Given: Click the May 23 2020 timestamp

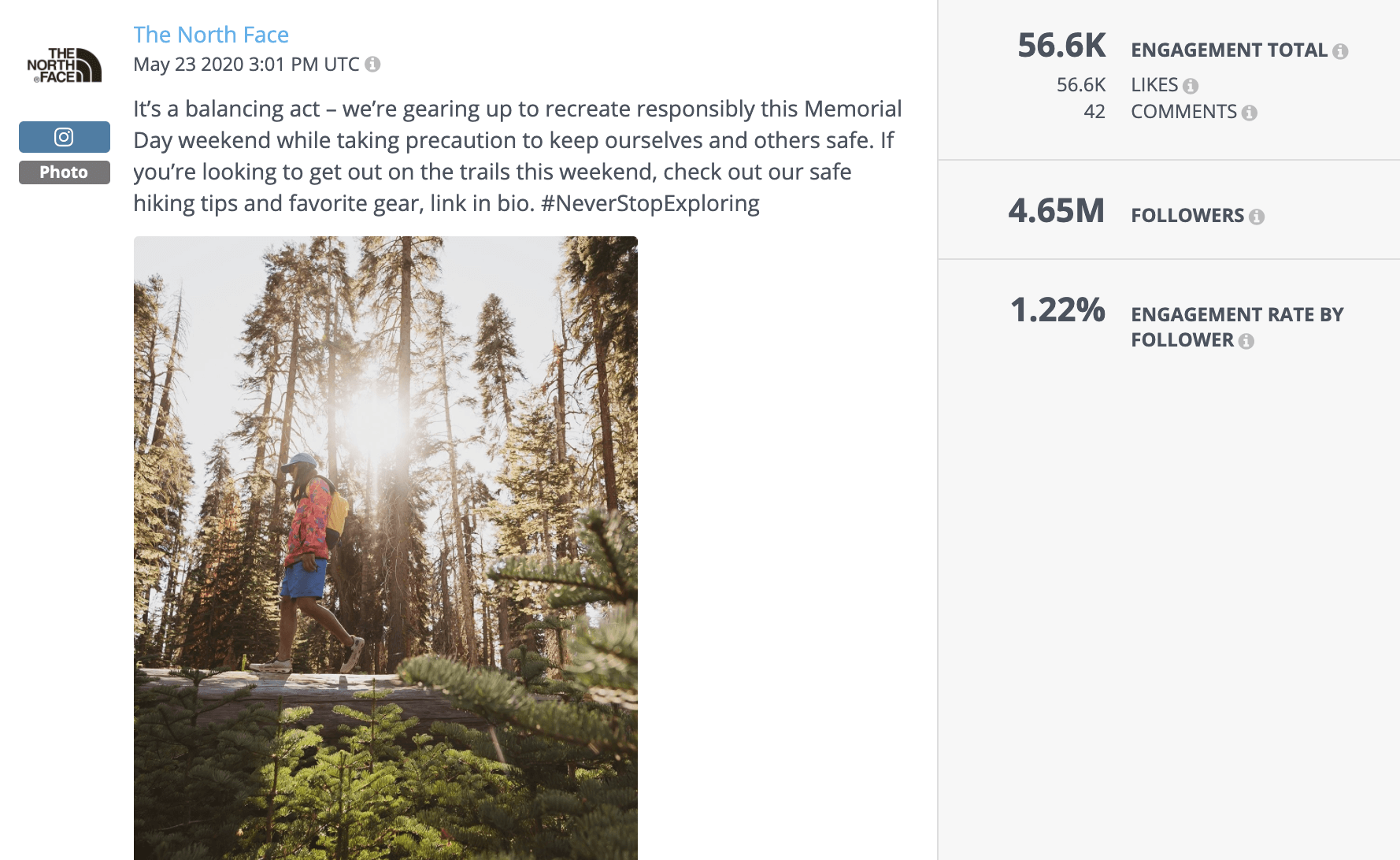Looking at the screenshot, I should coord(246,64).
